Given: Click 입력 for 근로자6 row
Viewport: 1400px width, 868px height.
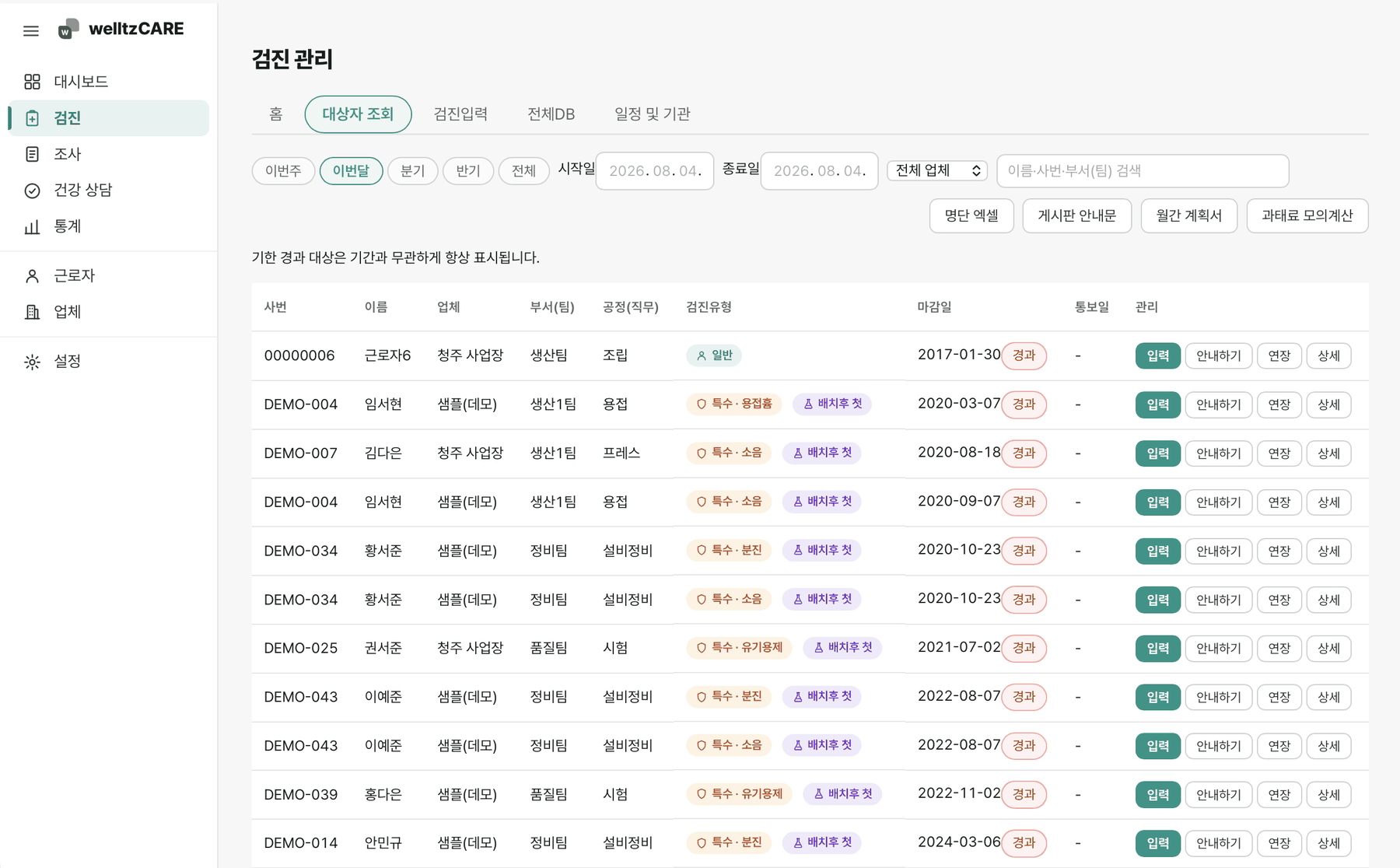Looking at the screenshot, I should tap(1158, 355).
